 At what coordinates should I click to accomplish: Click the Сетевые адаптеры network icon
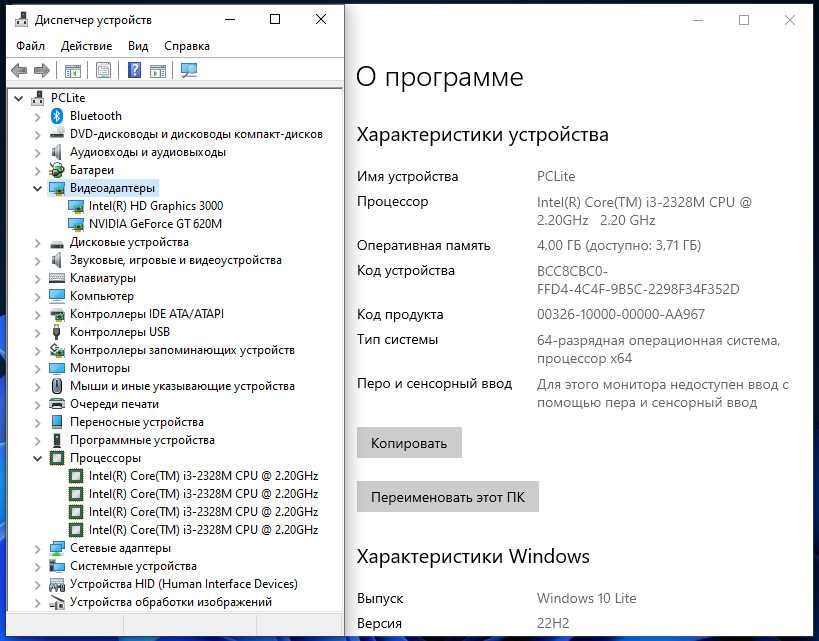tap(56, 548)
